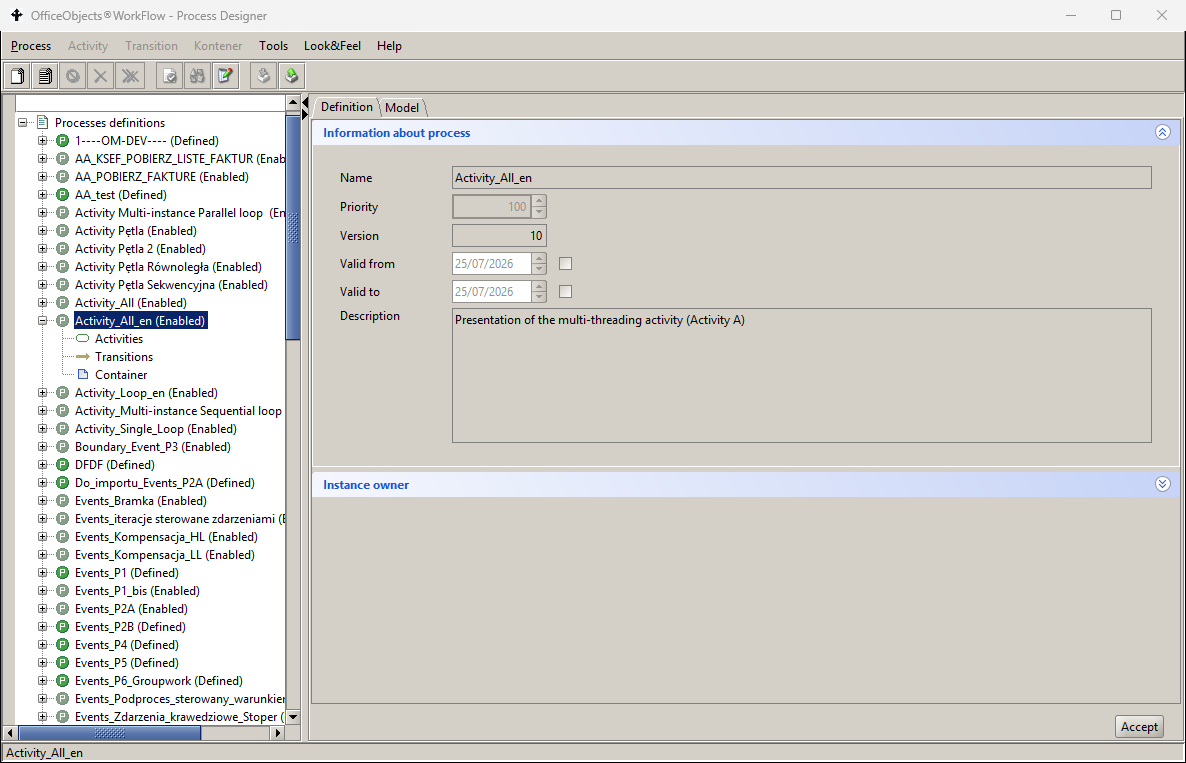The width and height of the screenshot is (1186, 763).
Task: Click the Processes definitions root document icon
Action: (42, 123)
